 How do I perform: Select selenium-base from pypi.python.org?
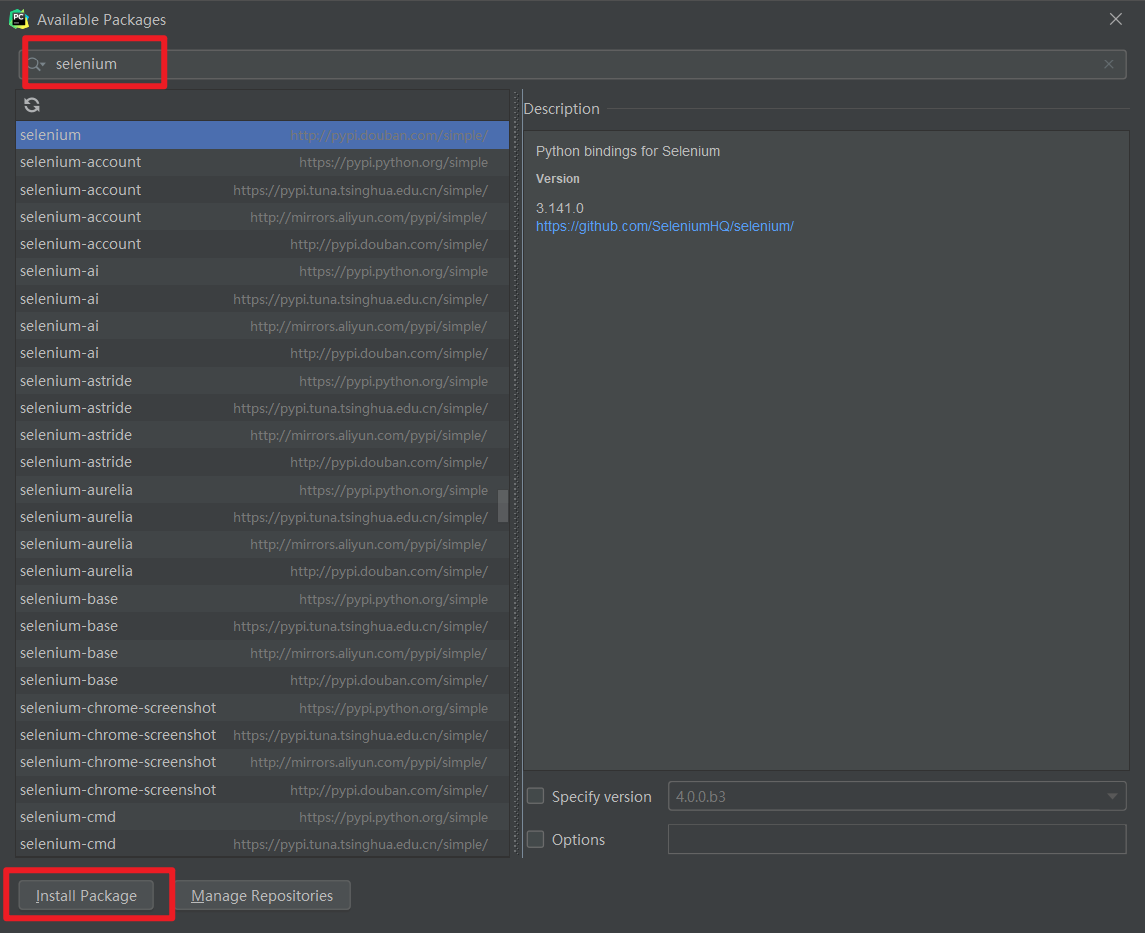pos(262,598)
